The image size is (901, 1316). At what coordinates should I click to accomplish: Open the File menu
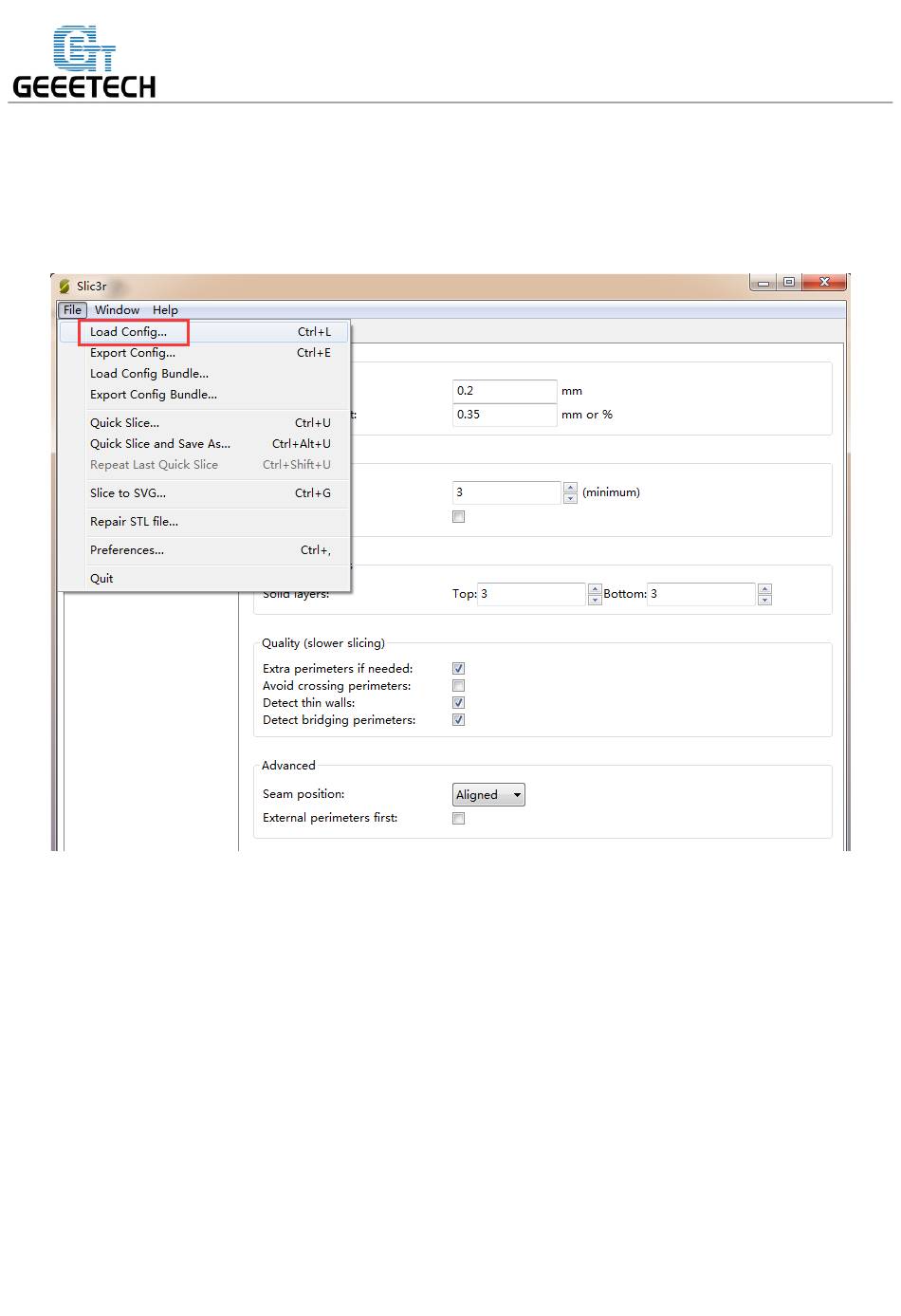pyautogui.click(x=72, y=309)
